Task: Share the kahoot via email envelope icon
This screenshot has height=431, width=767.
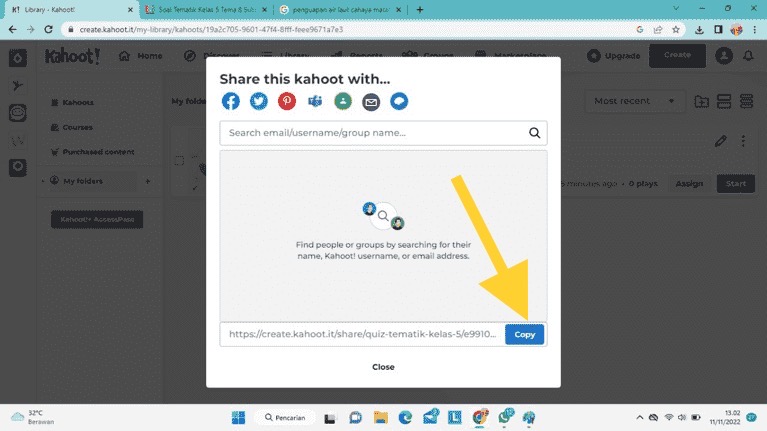Action: click(371, 102)
